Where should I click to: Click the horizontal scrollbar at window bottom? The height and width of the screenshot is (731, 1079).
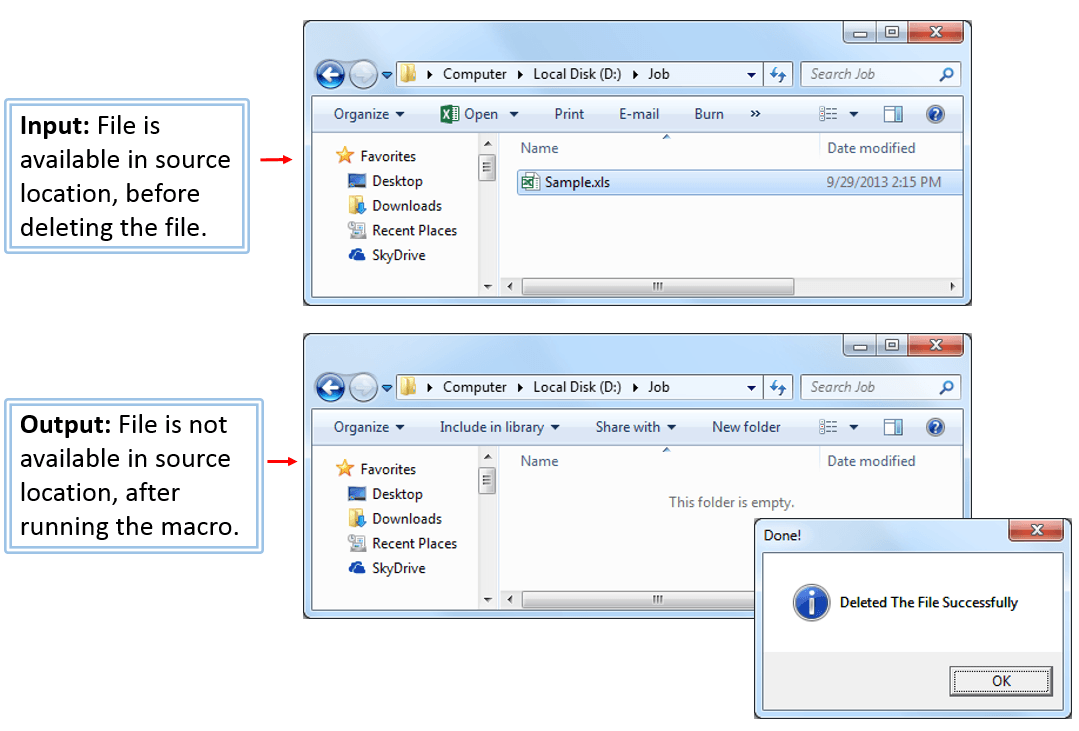(x=658, y=286)
